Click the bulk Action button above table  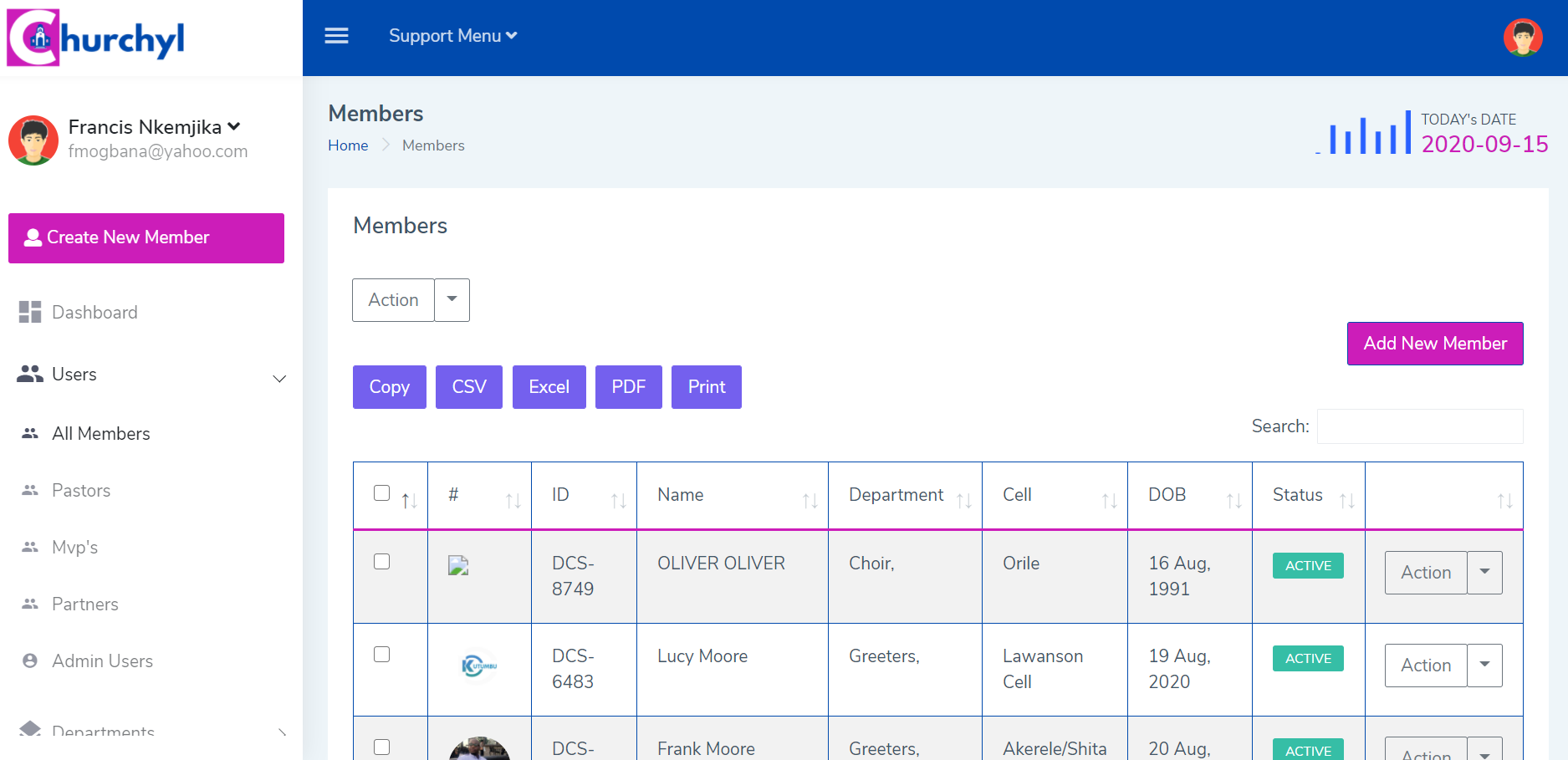(x=393, y=300)
